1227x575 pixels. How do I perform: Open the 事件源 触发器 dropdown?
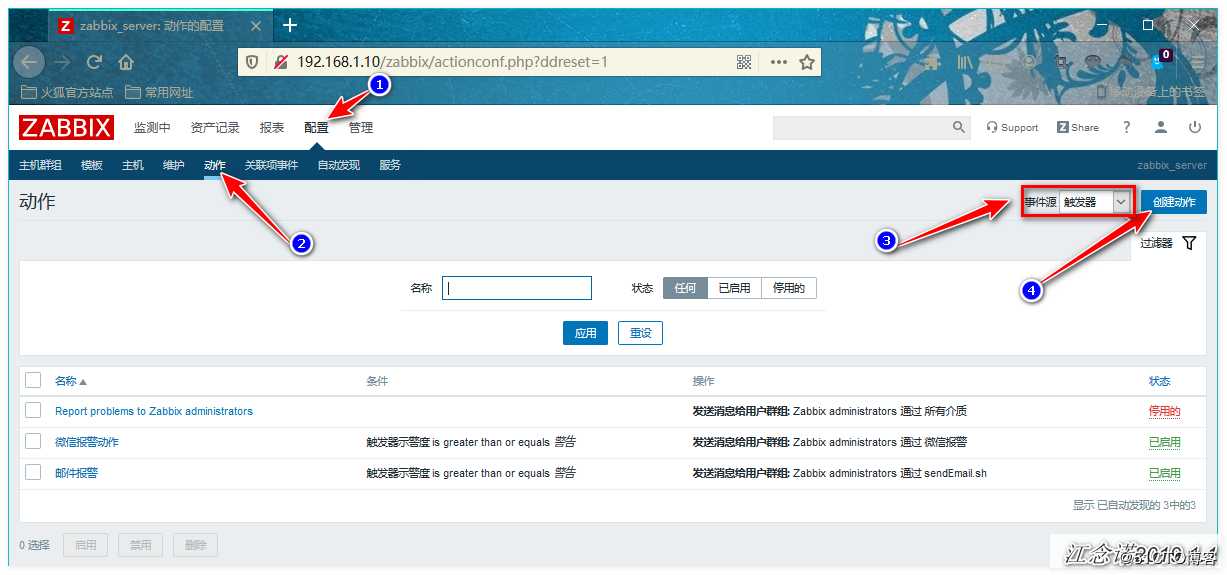click(1095, 202)
